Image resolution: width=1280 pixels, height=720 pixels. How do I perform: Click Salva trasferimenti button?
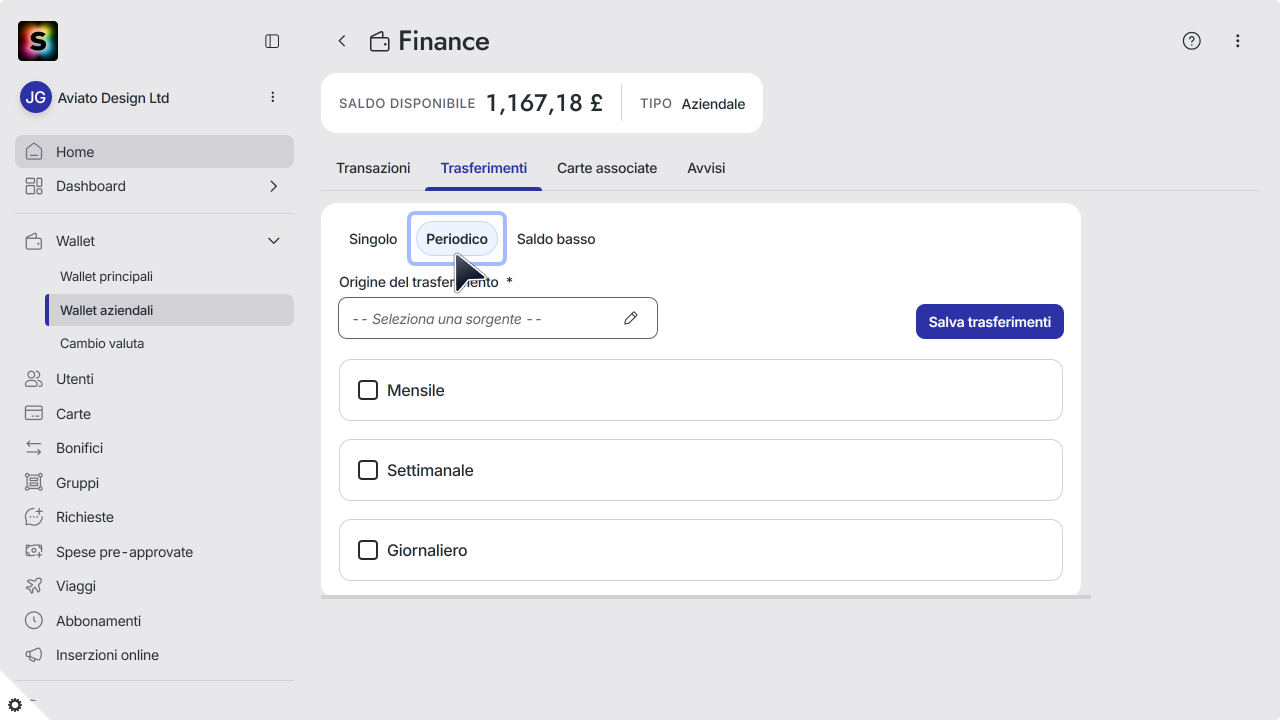(990, 322)
